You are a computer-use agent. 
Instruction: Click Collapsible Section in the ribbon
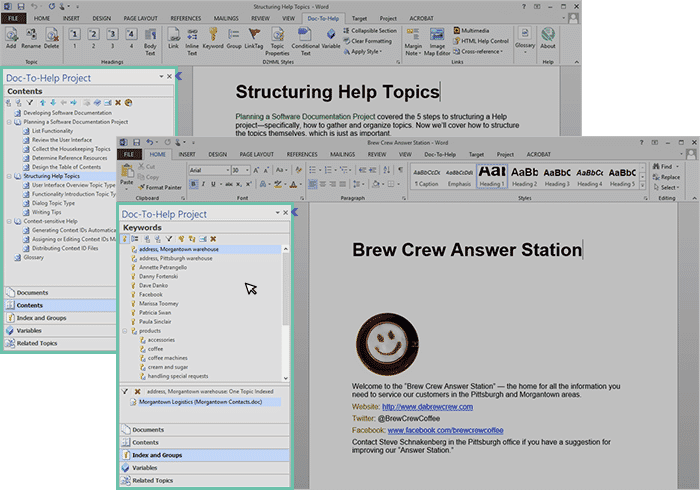(x=370, y=31)
